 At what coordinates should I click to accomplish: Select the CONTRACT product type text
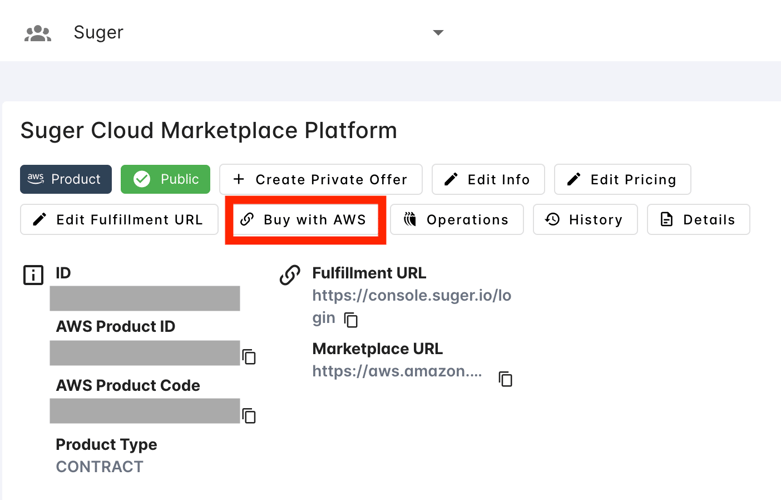pos(99,467)
